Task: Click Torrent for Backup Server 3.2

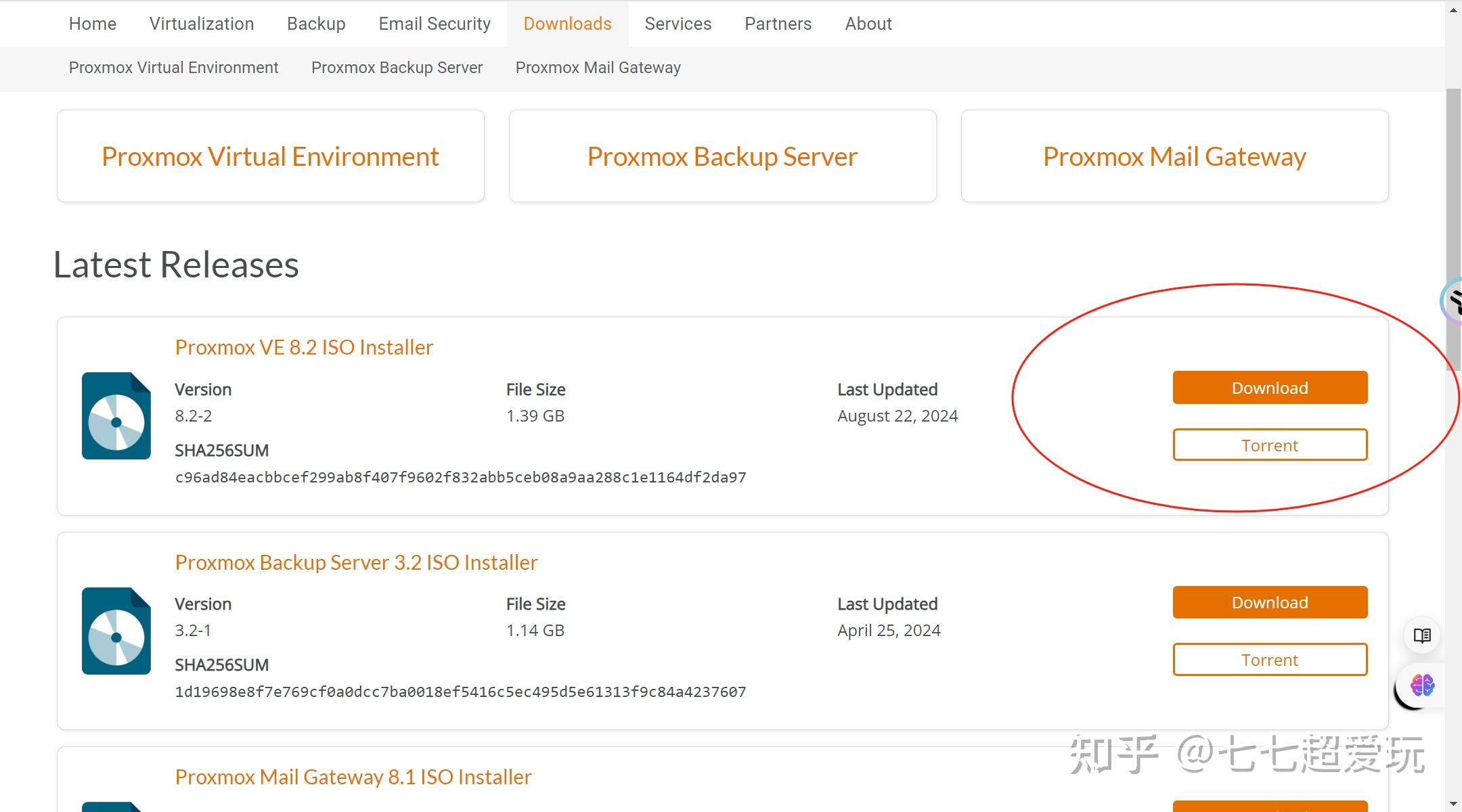Action: (1270, 660)
